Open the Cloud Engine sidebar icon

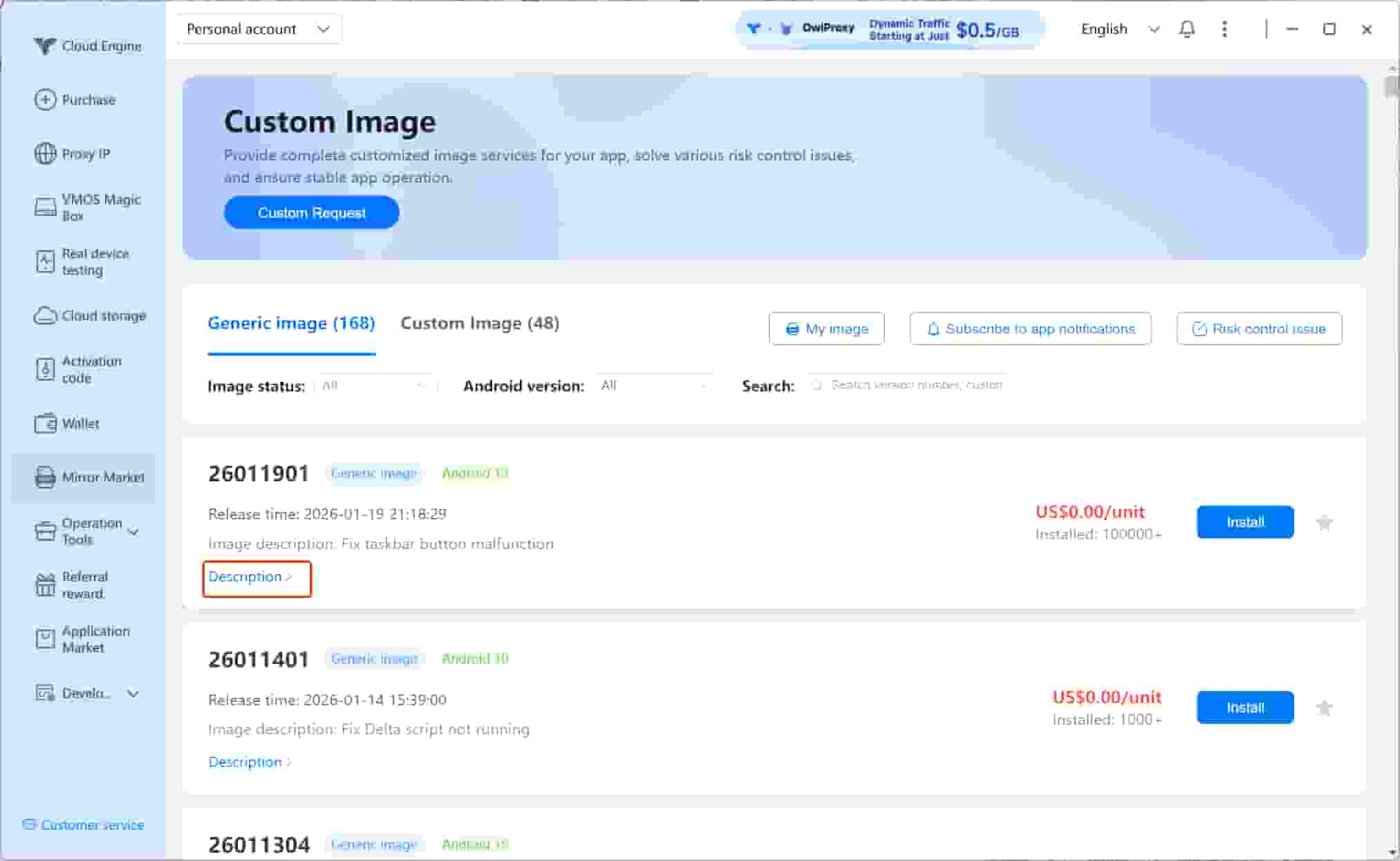coord(44,46)
